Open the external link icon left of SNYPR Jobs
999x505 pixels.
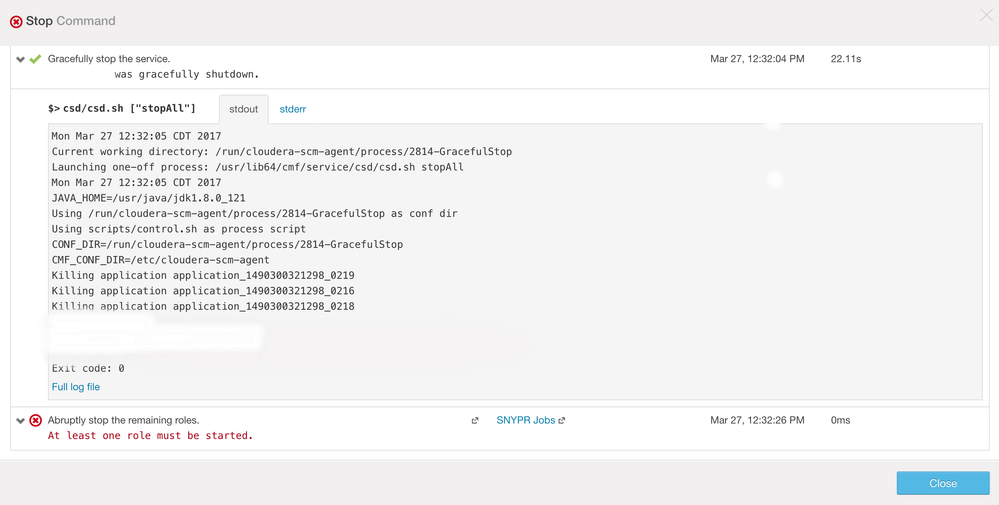pyautogui.click(x=475, y=421)
